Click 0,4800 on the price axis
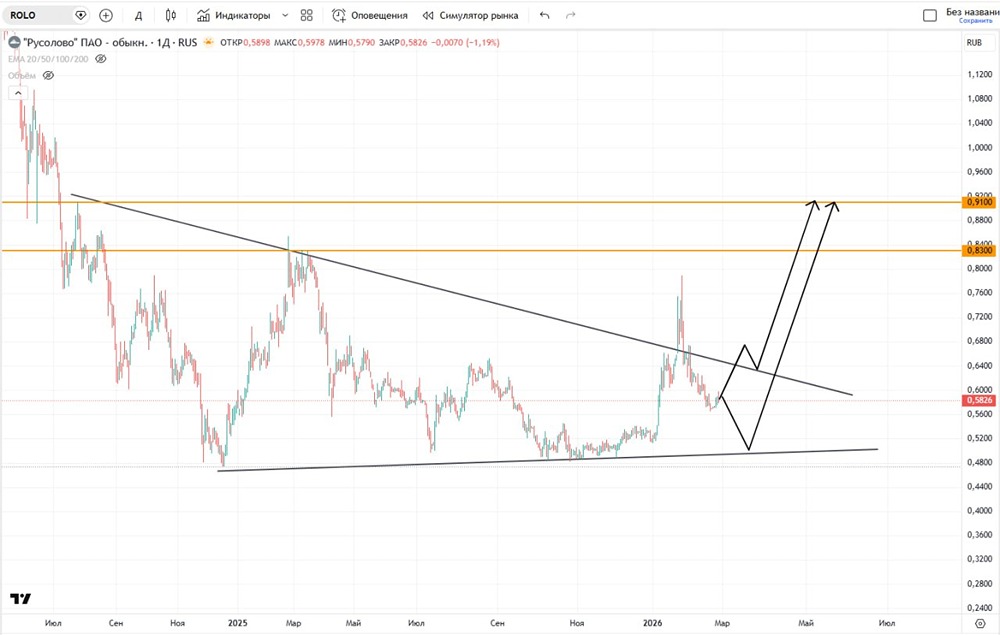Viewport: 1000px width, 635px height. [x=980, y=462]
